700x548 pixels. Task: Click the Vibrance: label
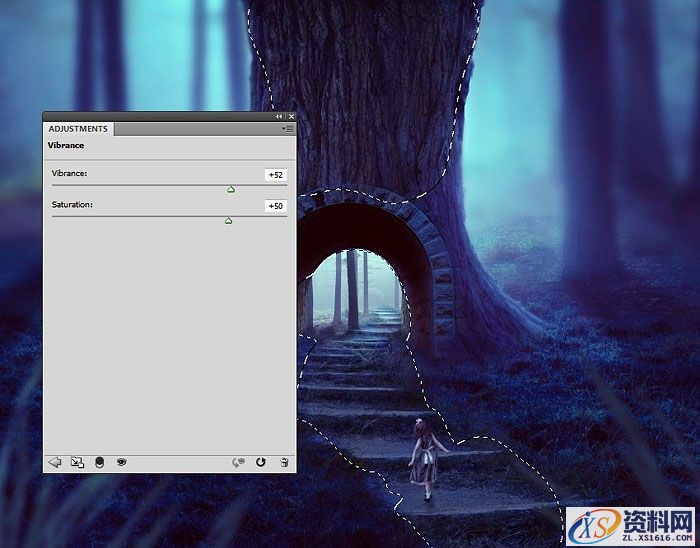pos(70,174)
